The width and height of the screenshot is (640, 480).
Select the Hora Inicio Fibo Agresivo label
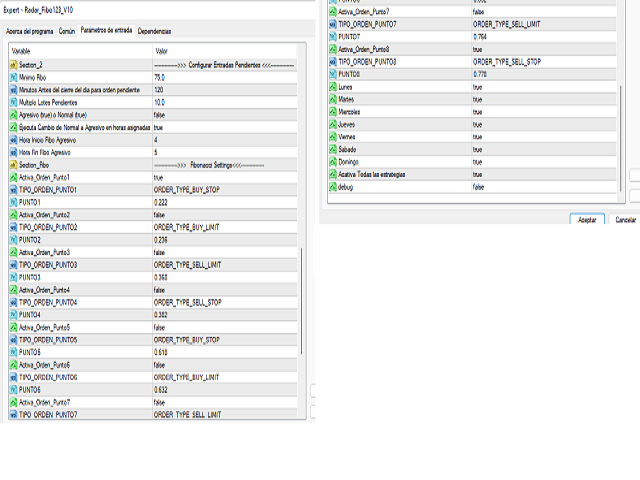[x=47, y=140]
